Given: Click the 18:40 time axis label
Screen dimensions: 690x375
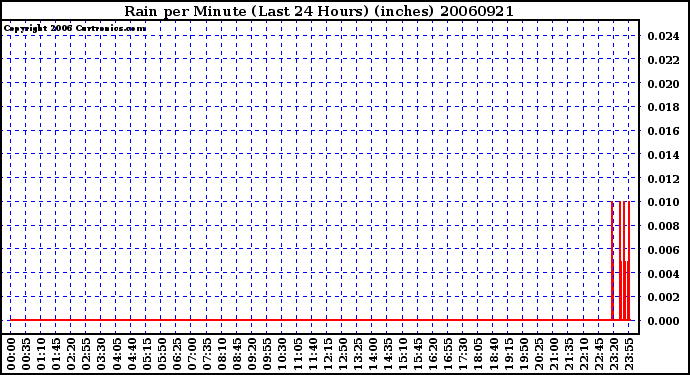Looking at the screenshot, I should (493, 354).
